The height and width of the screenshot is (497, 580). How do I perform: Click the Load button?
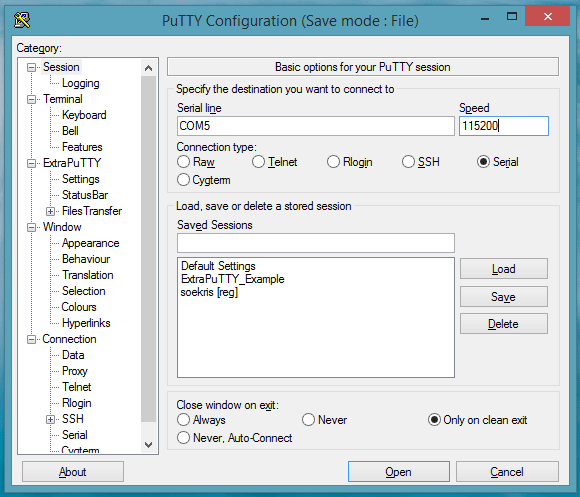[x=504, y=269]
